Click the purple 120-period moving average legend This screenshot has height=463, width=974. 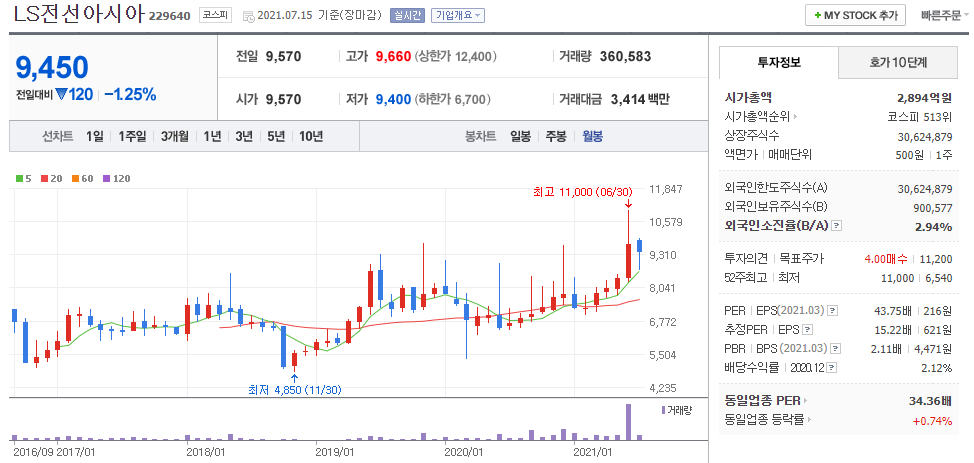(116, 178)
